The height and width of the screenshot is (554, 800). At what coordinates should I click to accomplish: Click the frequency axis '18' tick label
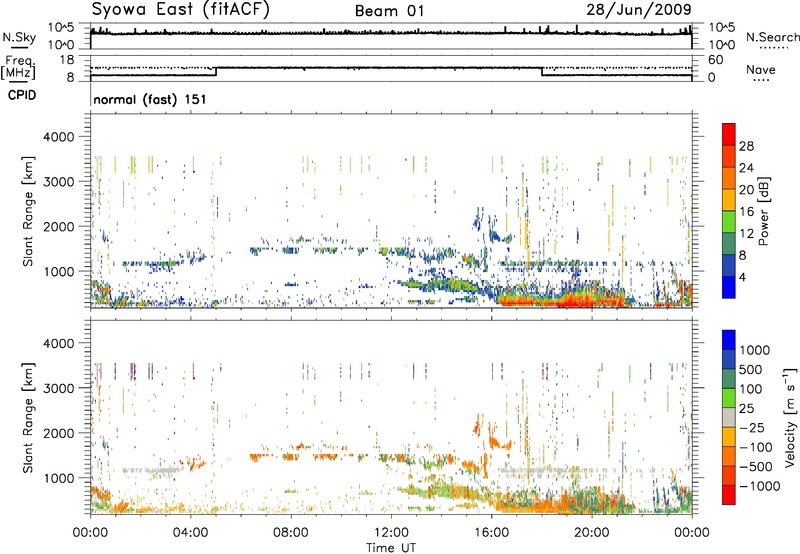pos(67,60)
